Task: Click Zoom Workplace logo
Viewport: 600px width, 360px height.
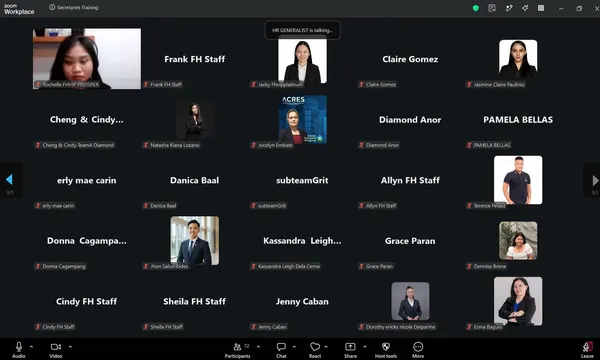Action: 19,9
